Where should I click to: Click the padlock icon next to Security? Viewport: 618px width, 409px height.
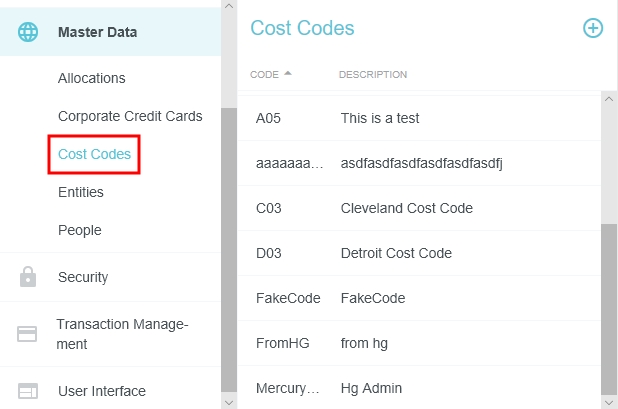[28, 277]
